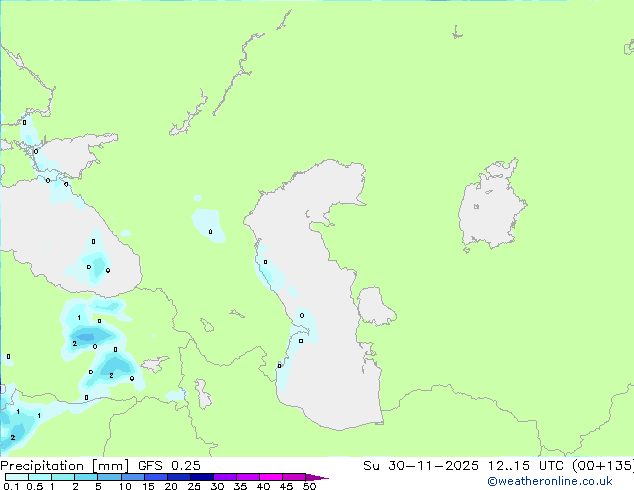Select the 30–35 mm violet legend swatch

coord(225,477)
